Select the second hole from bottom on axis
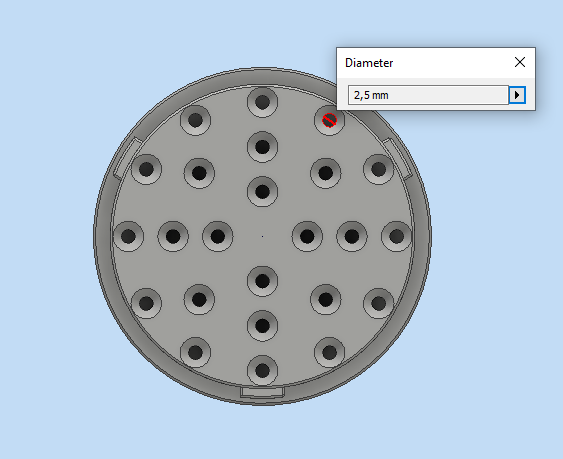 coord(262,326)
